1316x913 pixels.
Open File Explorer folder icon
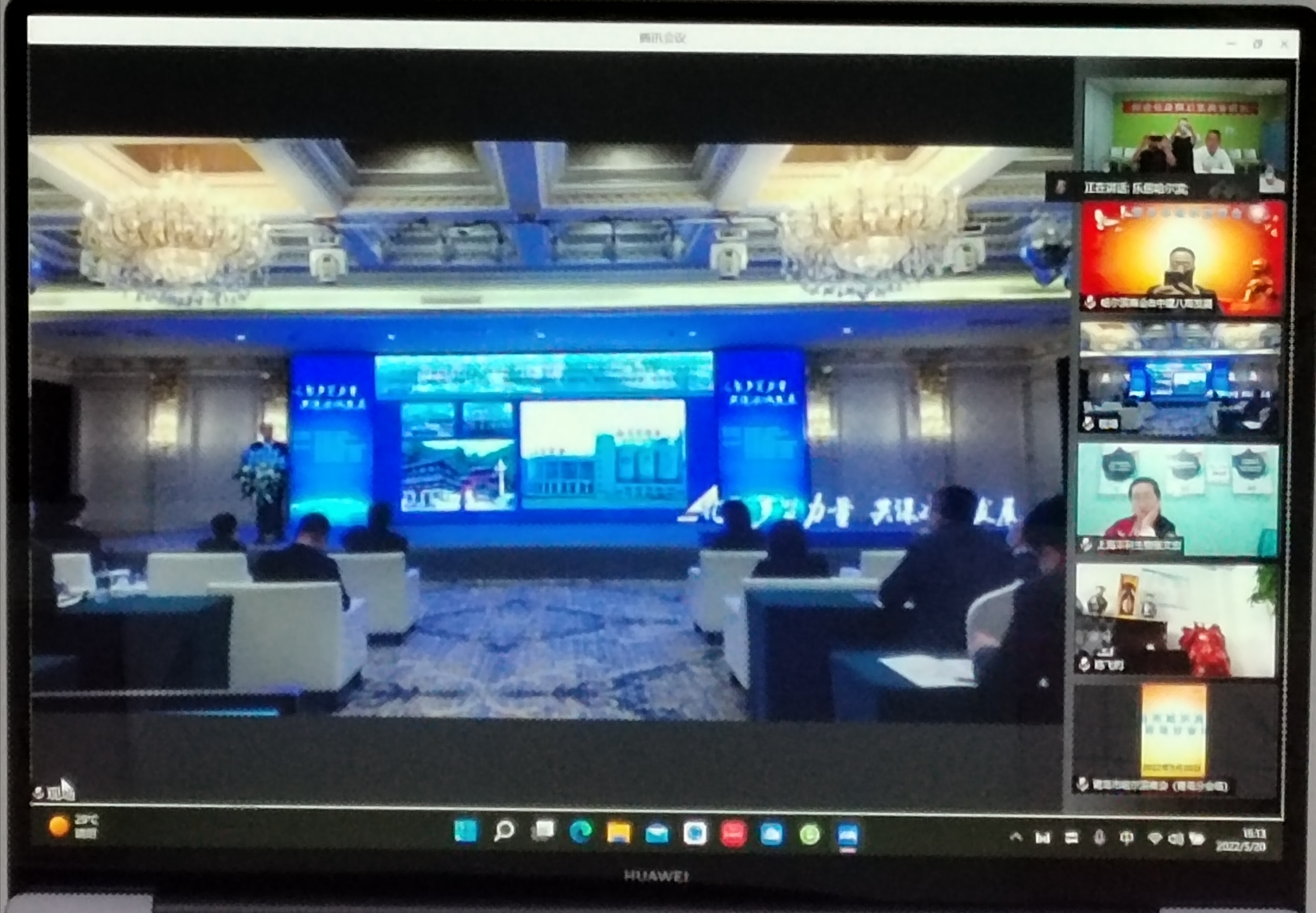pos(618,833)
